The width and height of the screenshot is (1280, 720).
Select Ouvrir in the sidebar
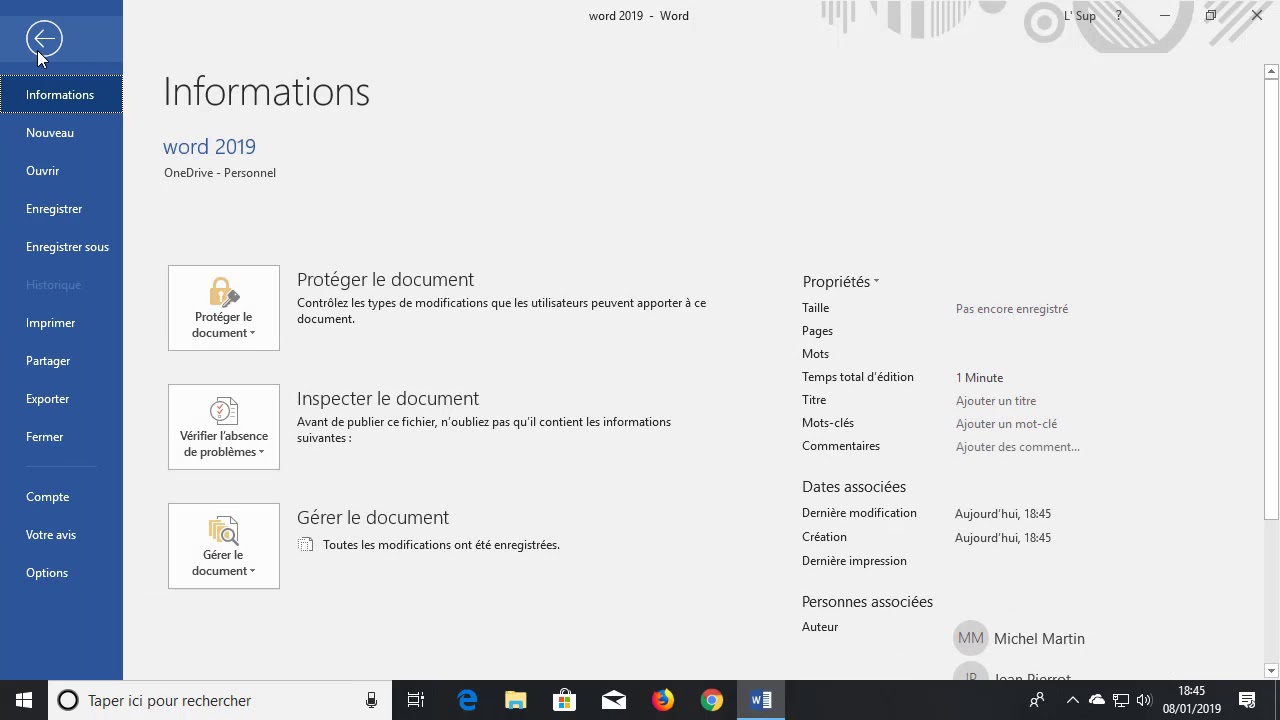(61, 171)
